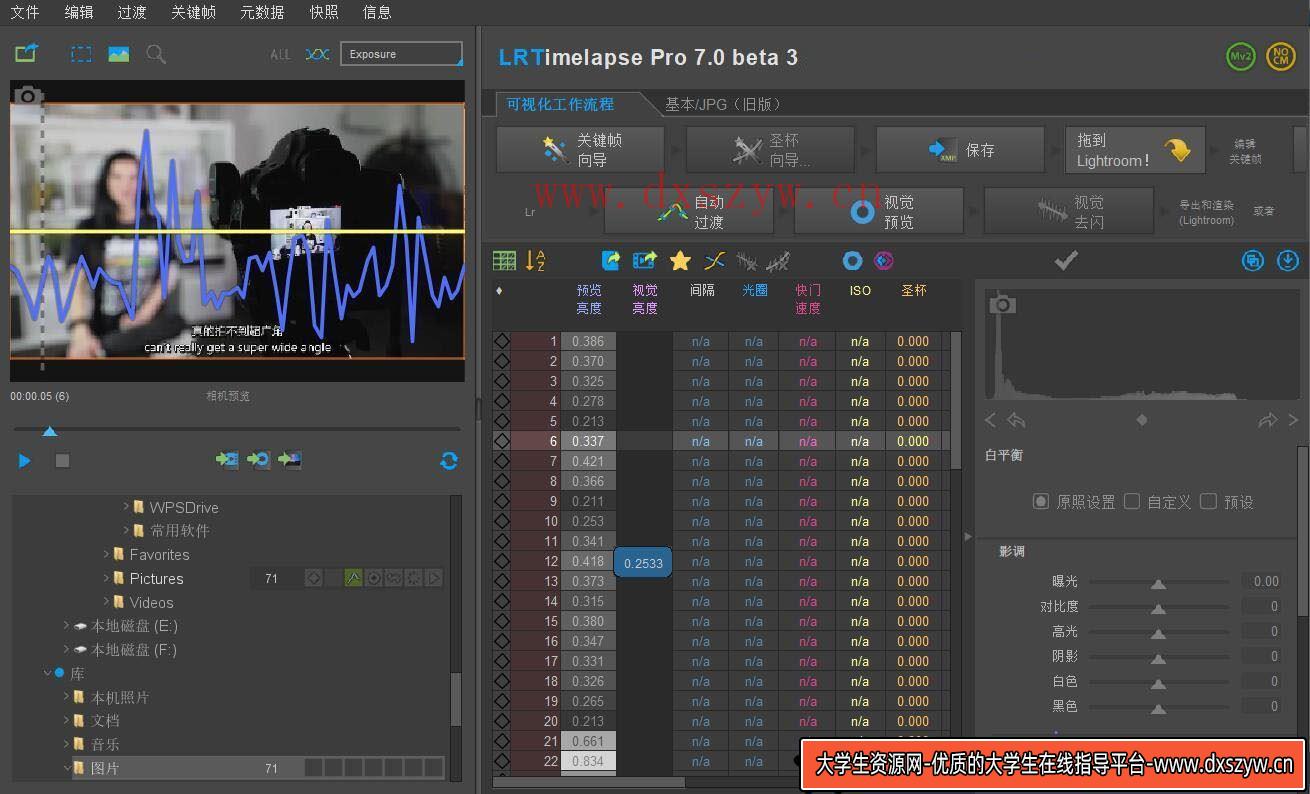1310x794 pixels.
Task: Expand the Pictures folder
Action: [106, 578]
